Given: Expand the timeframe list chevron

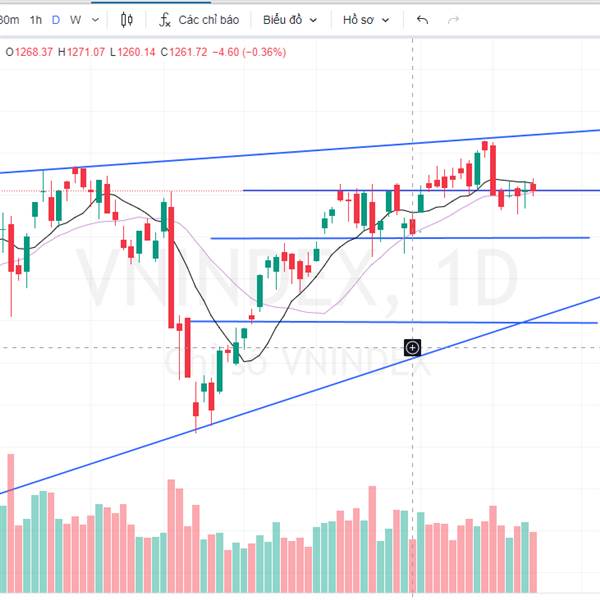Looking at the screenshot, I should pos(96,19).
